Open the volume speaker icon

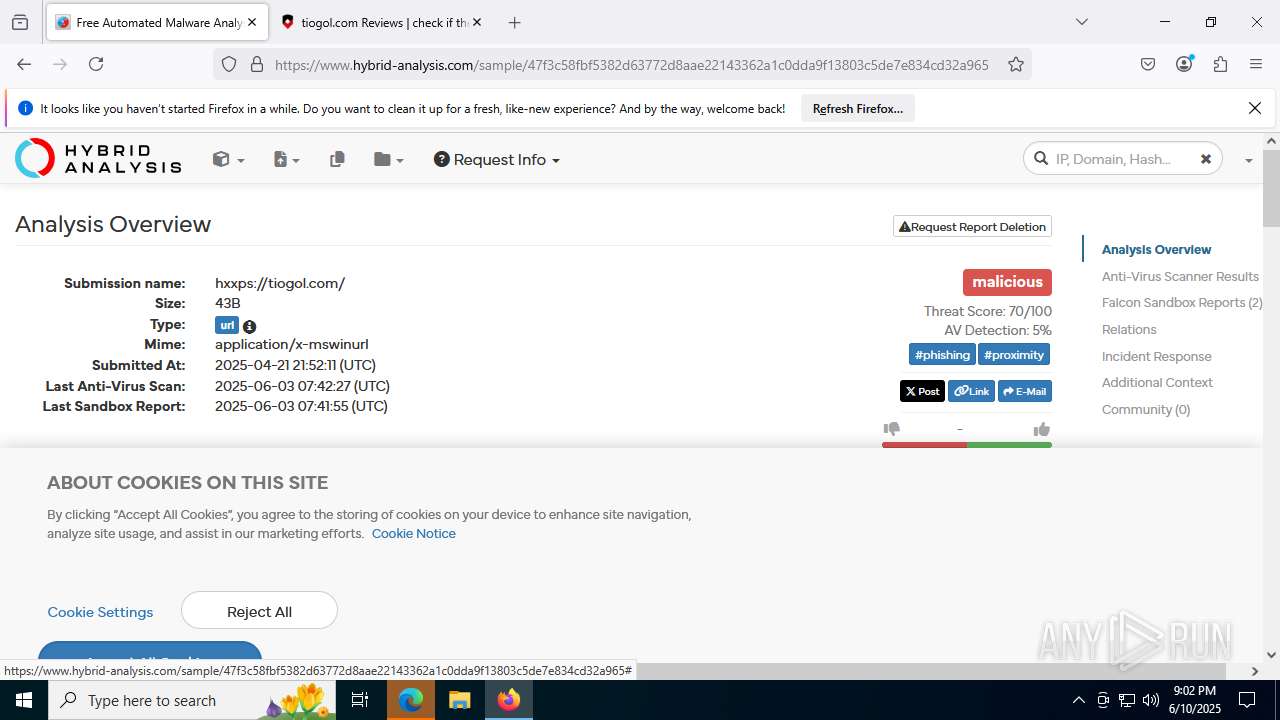(1151, 700)
